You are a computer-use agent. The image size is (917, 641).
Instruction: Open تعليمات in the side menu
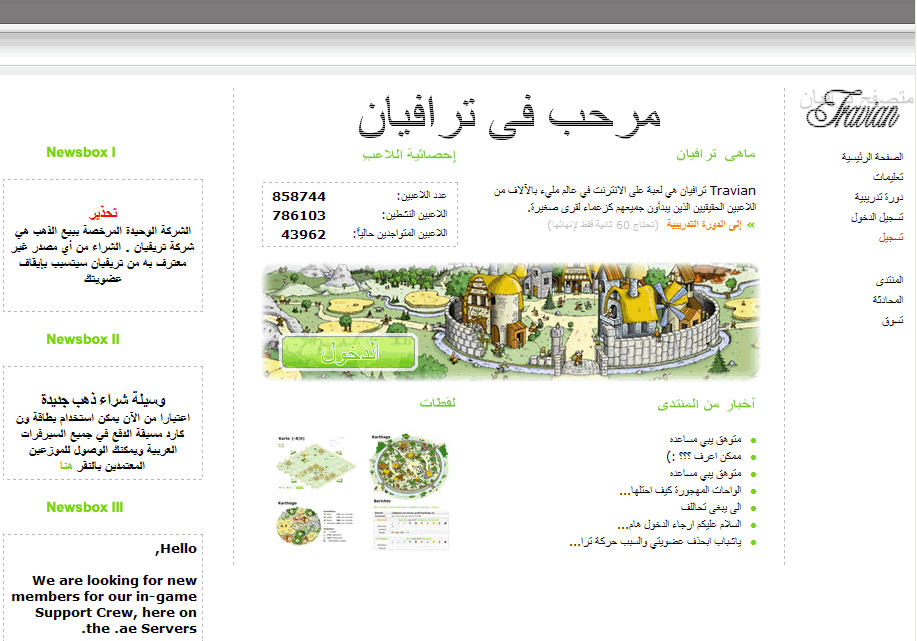[888, 177]
